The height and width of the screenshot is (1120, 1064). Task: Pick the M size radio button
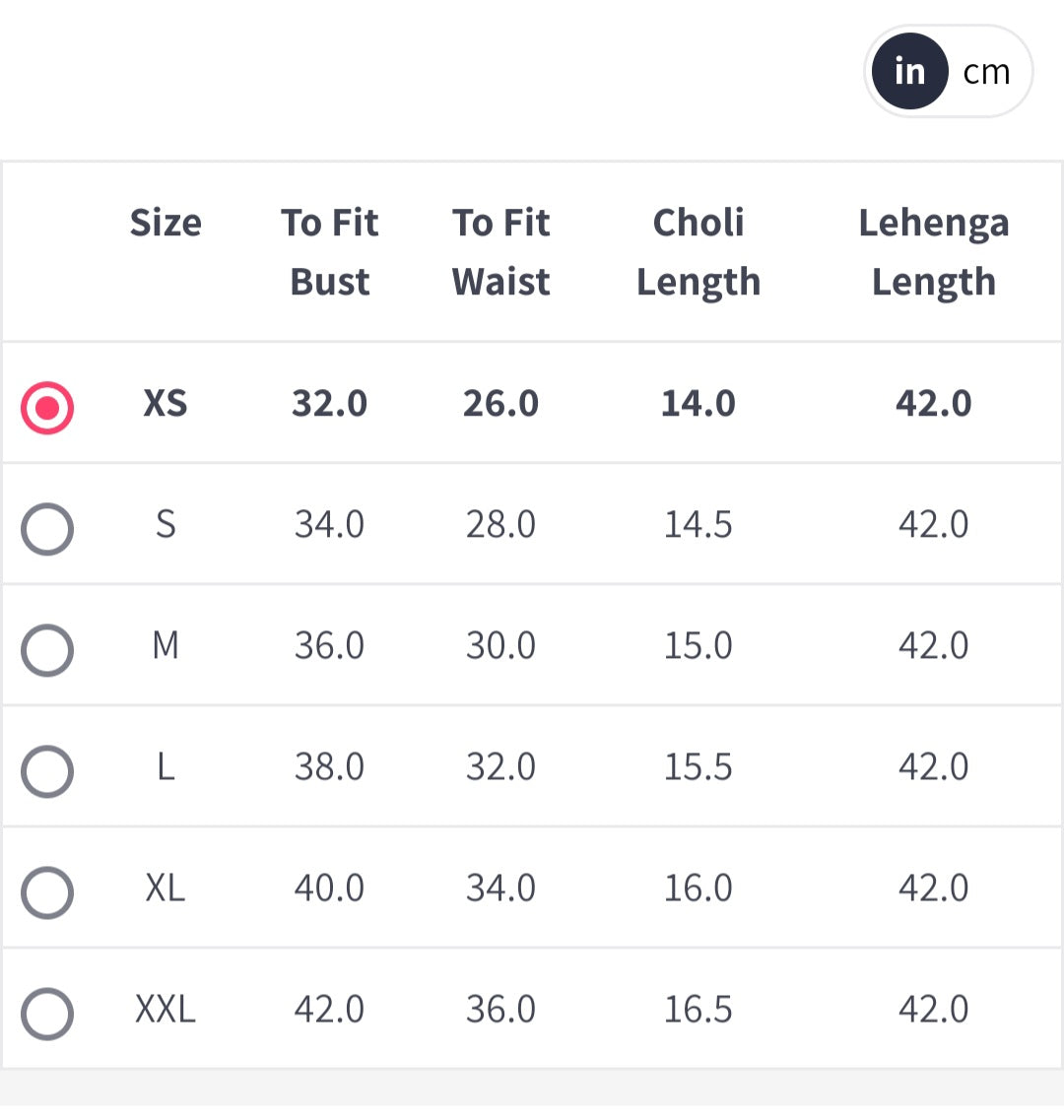pos(47,650)
